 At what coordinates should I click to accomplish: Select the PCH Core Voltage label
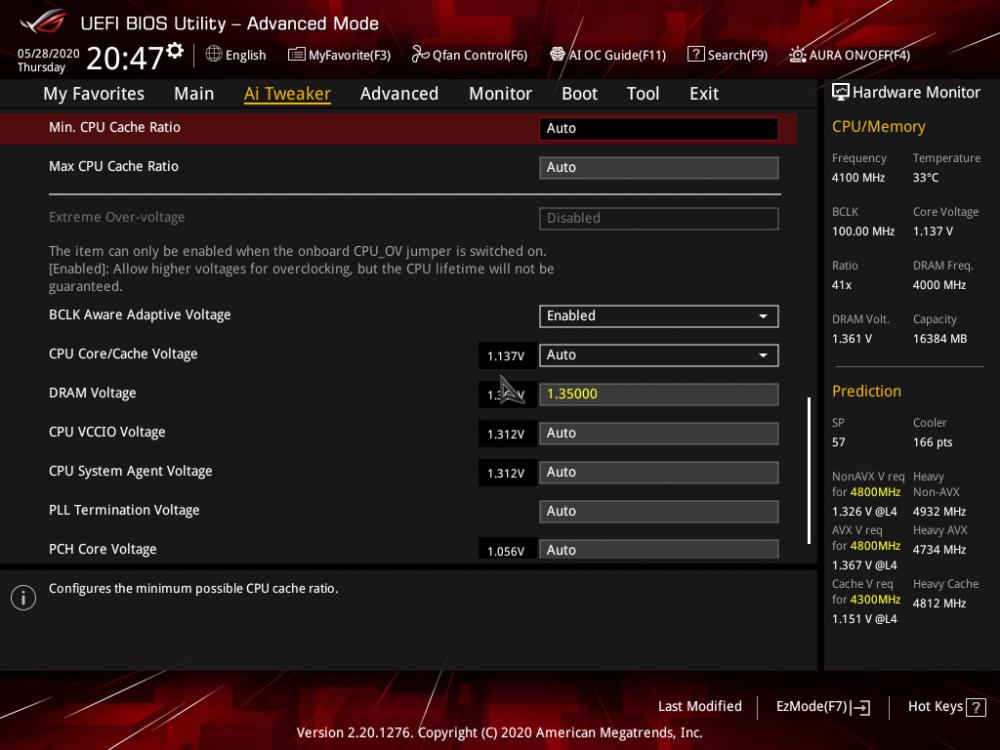[103, 549]
